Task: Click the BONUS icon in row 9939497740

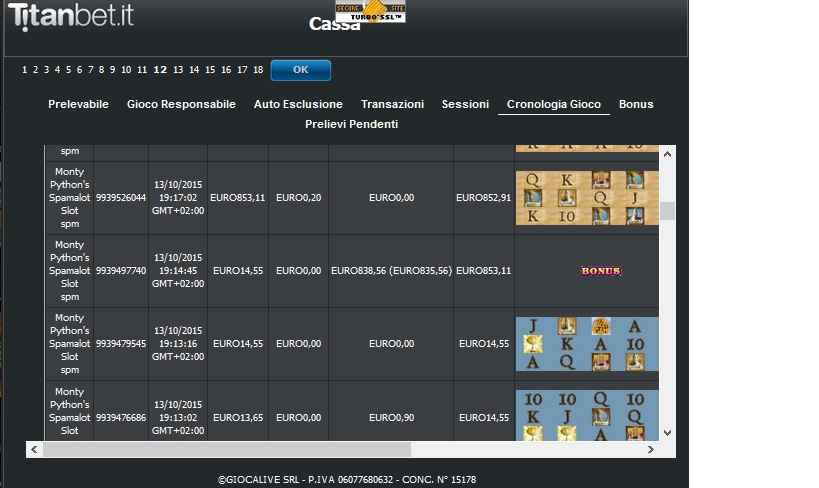Action: click(601, 271)
